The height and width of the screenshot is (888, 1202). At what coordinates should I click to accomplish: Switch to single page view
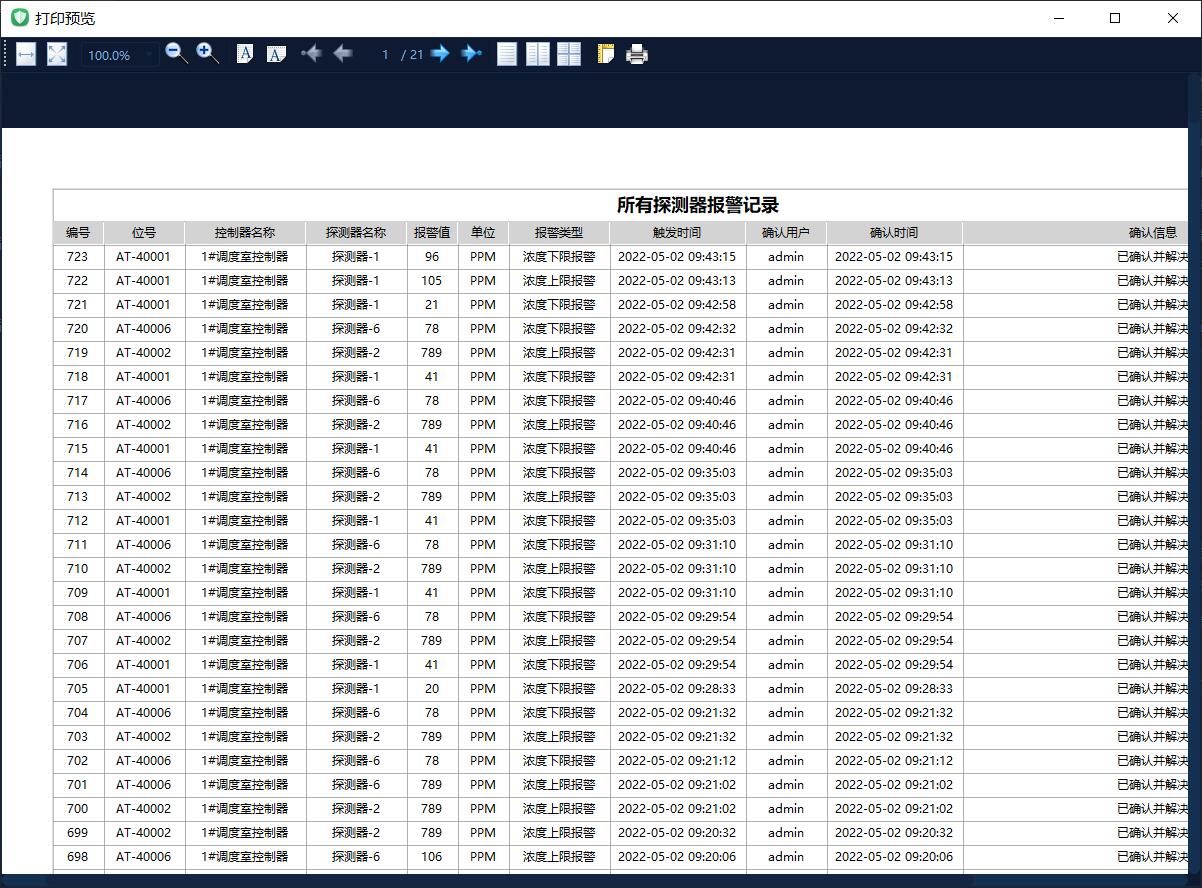pyautogui.click(x=507, y=54)
